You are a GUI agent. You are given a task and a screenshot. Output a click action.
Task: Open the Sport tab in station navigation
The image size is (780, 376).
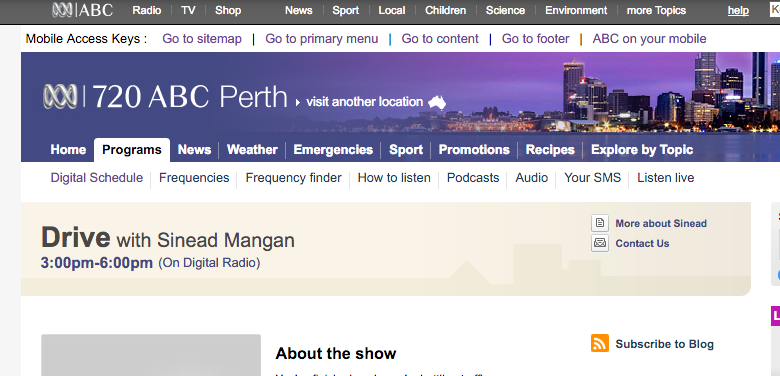click(x=406, y=150)
